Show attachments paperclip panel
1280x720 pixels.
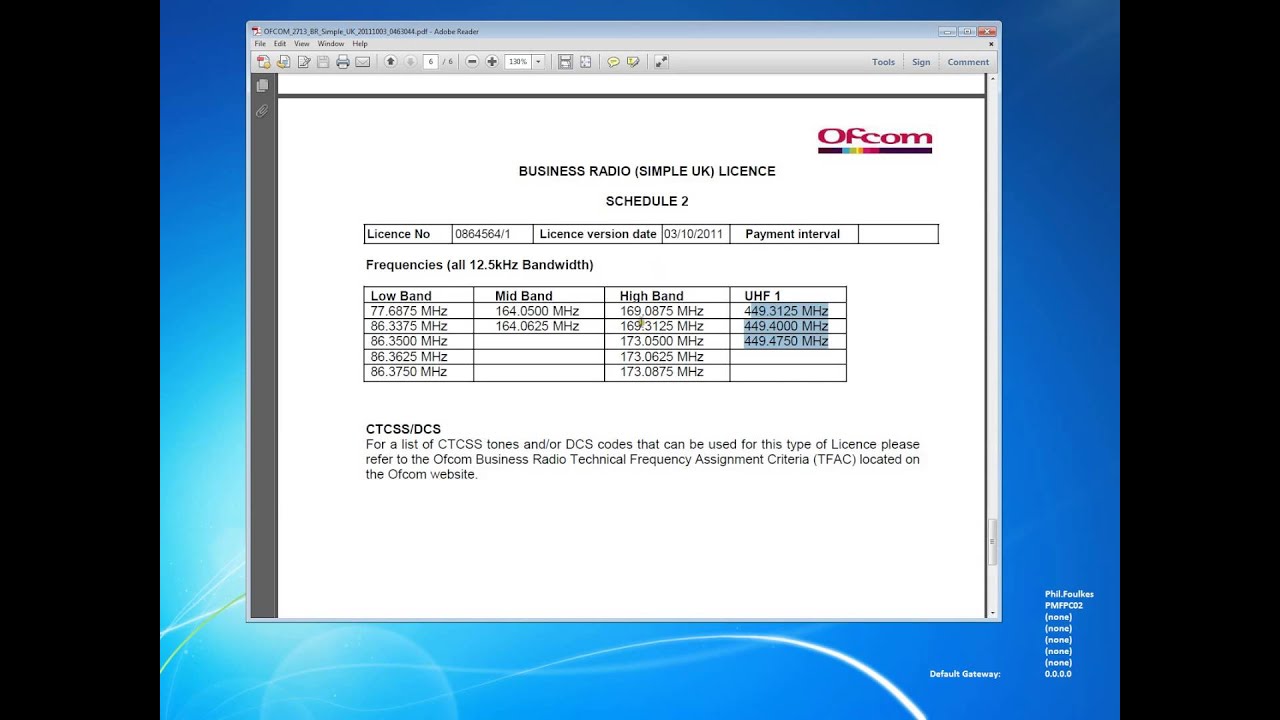click(262, 111)
